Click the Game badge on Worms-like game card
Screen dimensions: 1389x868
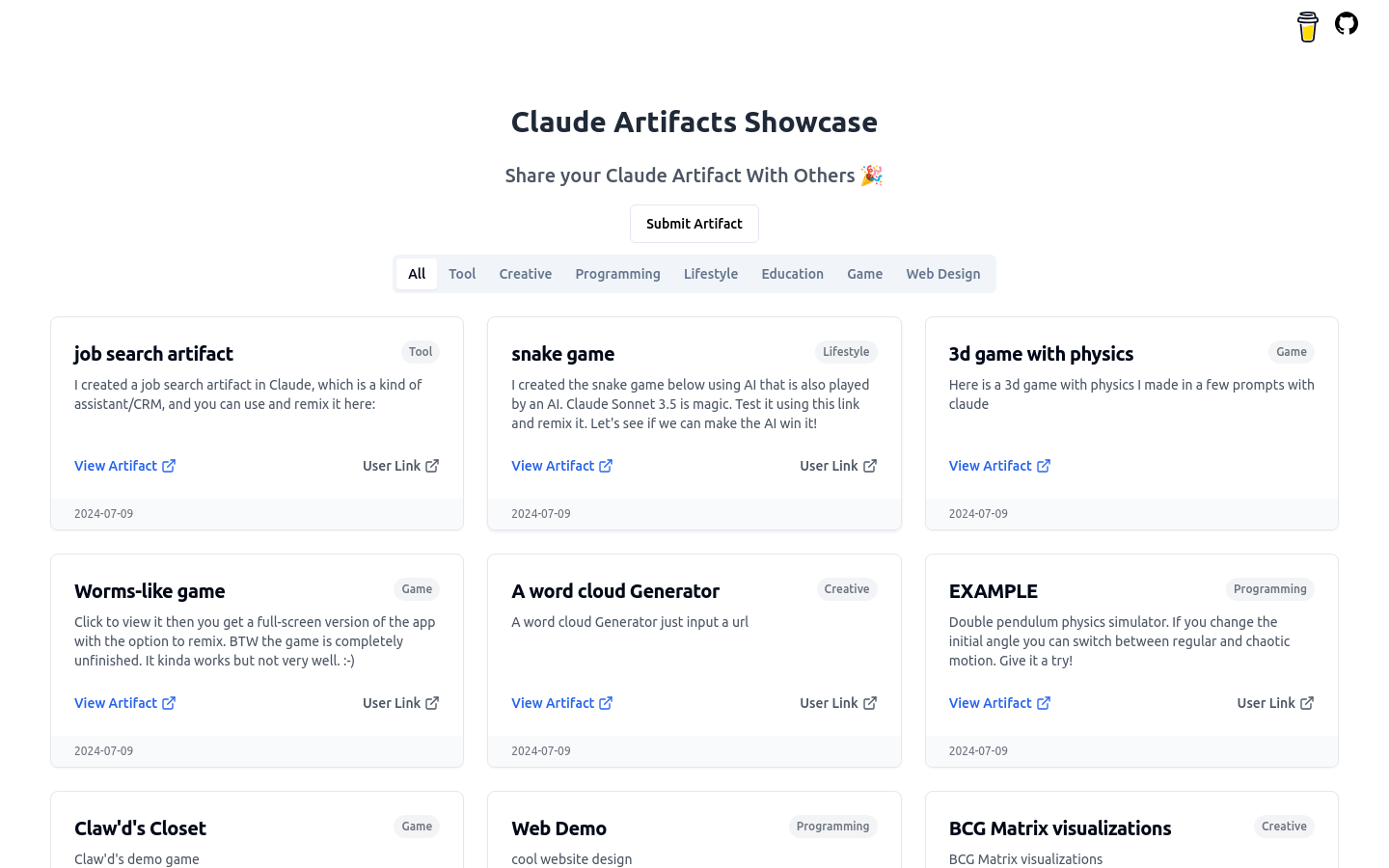point(417,589)
